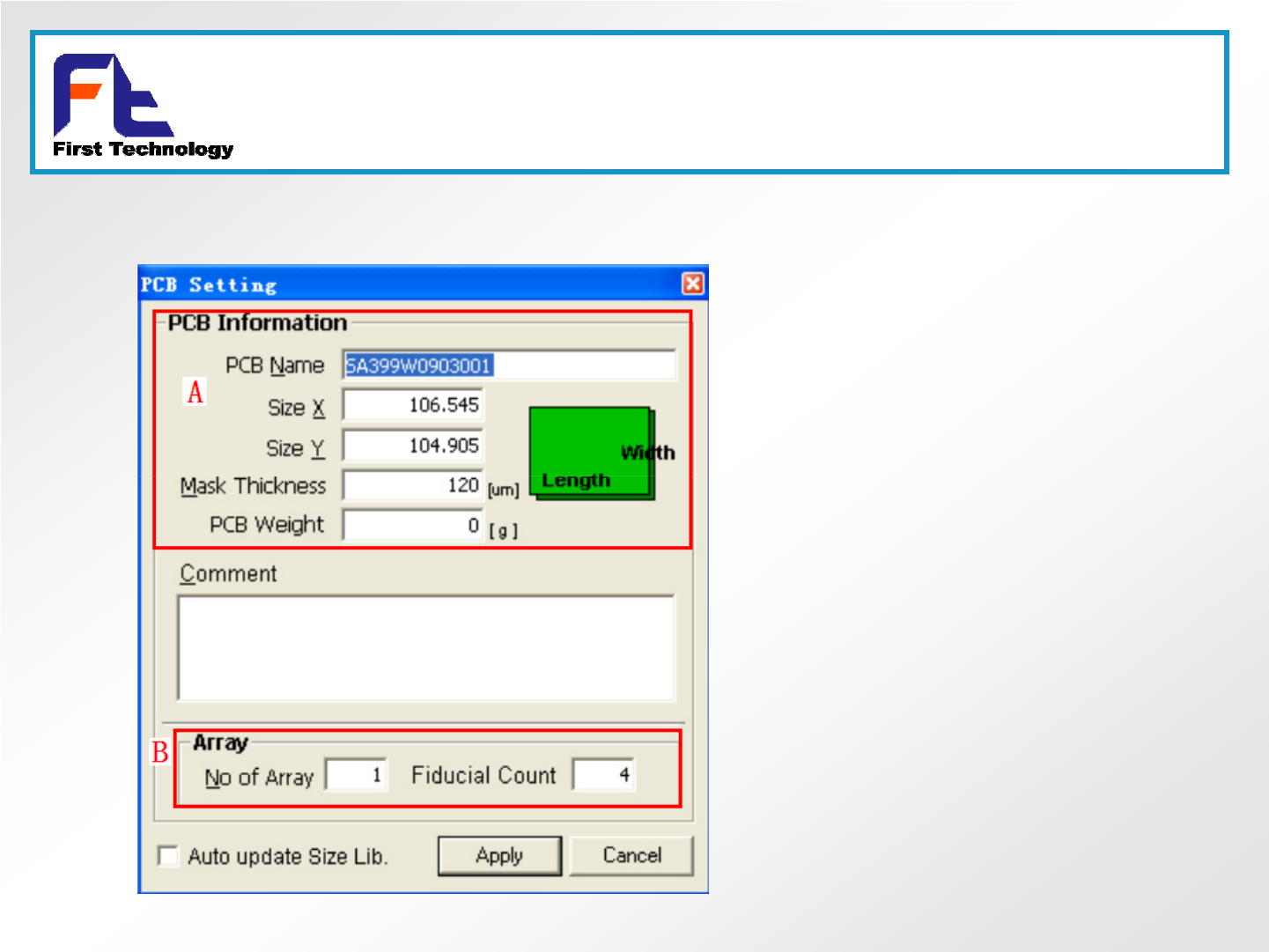Close the PCB Setting dialog

tap(693, 284)
